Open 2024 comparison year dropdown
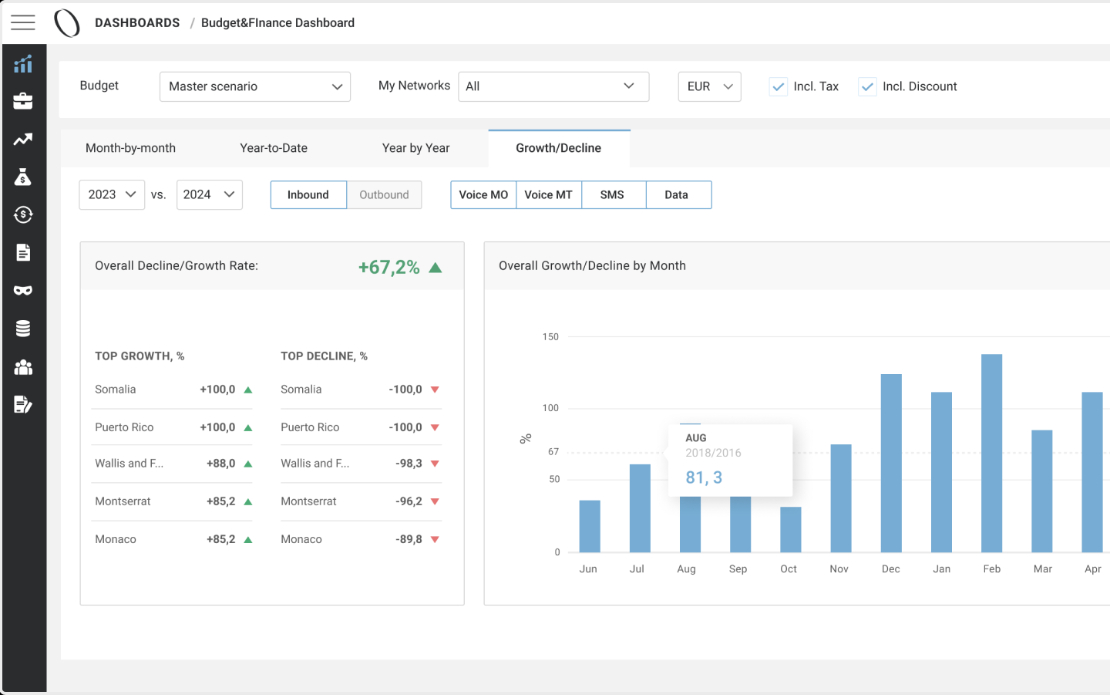Image resolution: width=1110 pixels, height=695 pixels. (209, 195)
